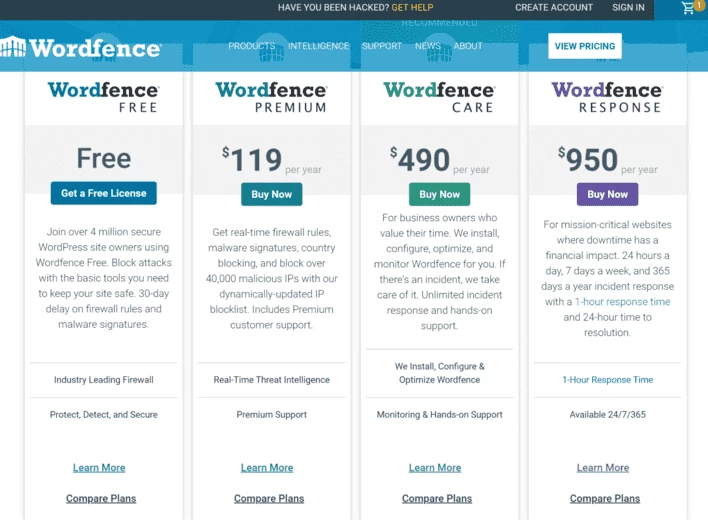
Task: Click 'Industry Leading Firewall' feature text
Action: pyautogui.click(x=103, y=380)
